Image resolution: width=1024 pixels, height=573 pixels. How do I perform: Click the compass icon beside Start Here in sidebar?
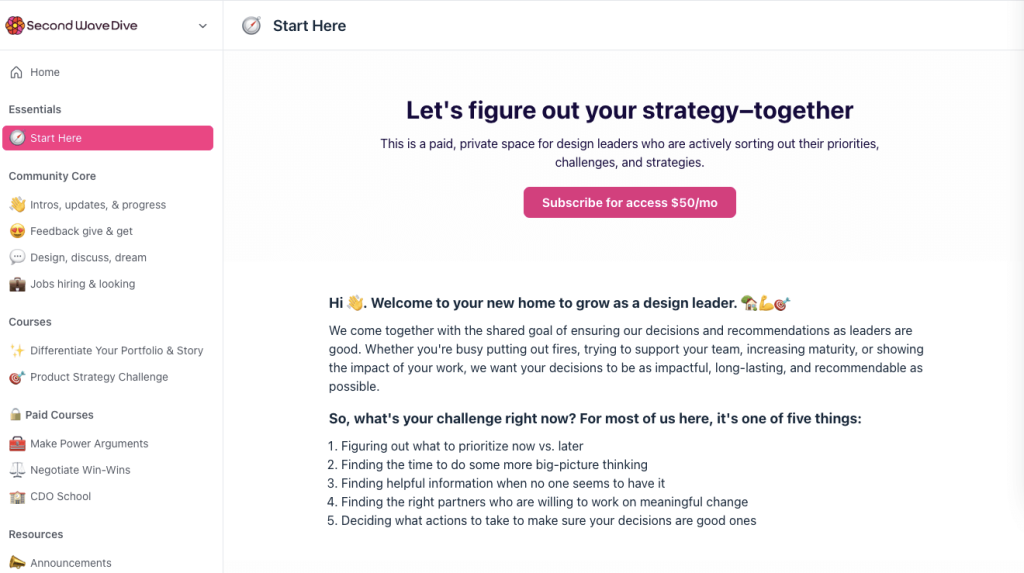click(x=17, y=138)
